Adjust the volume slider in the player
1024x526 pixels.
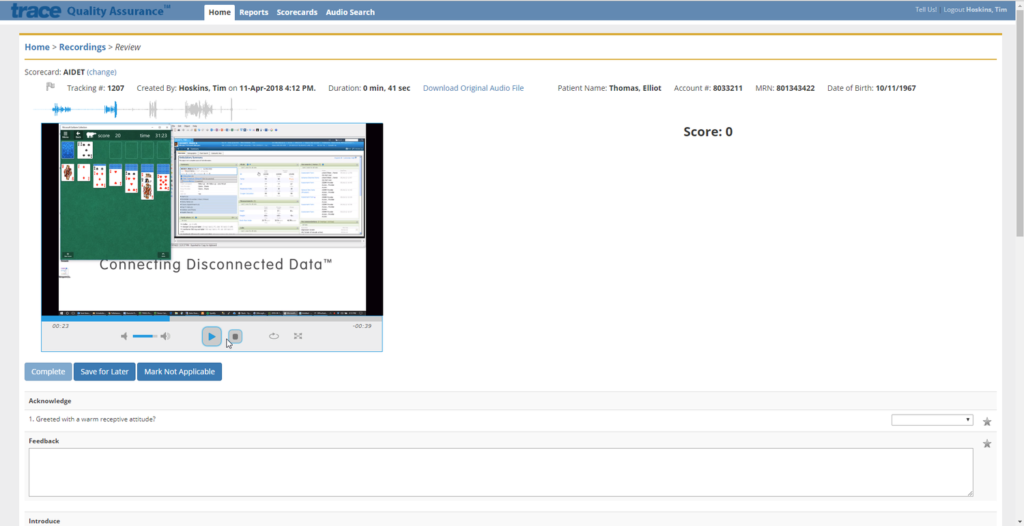pyautogui.click(x=145, y=336)
